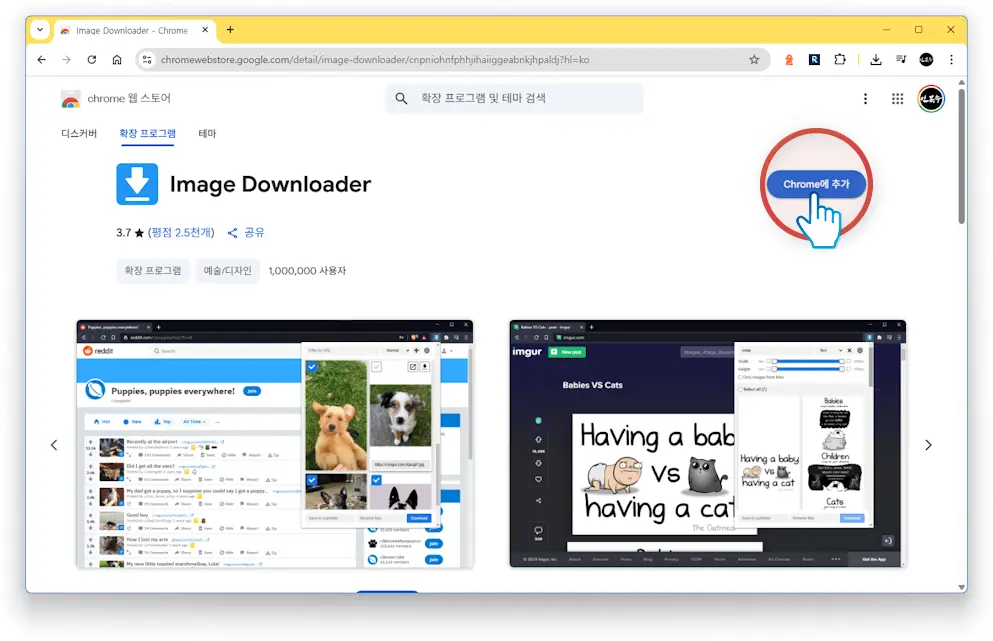Click the Chrome에 추가 button
This screenshot has width=993, height=641.
pyautogui.click(x=816, y=184)
